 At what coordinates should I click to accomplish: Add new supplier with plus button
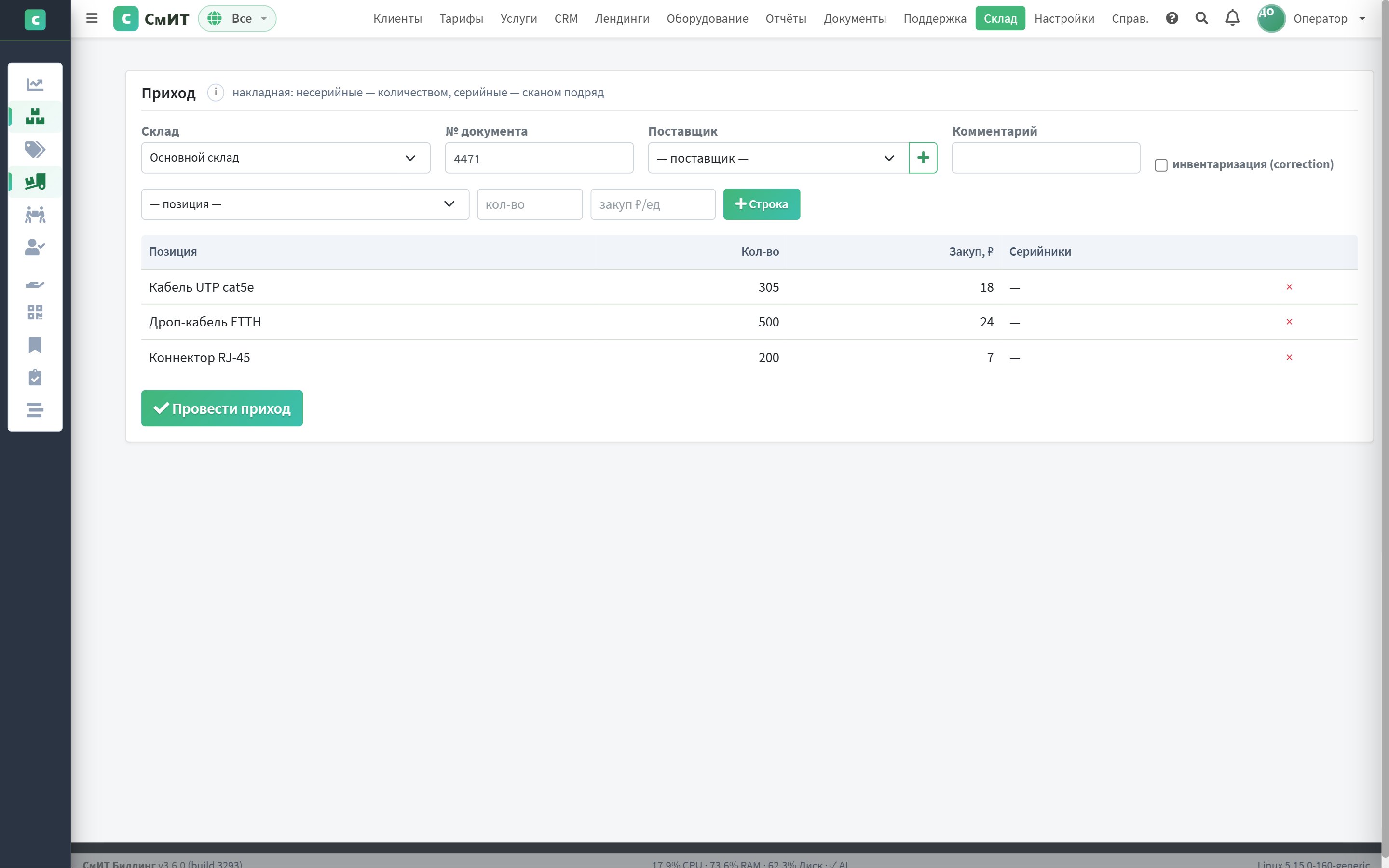click(923, 158)
